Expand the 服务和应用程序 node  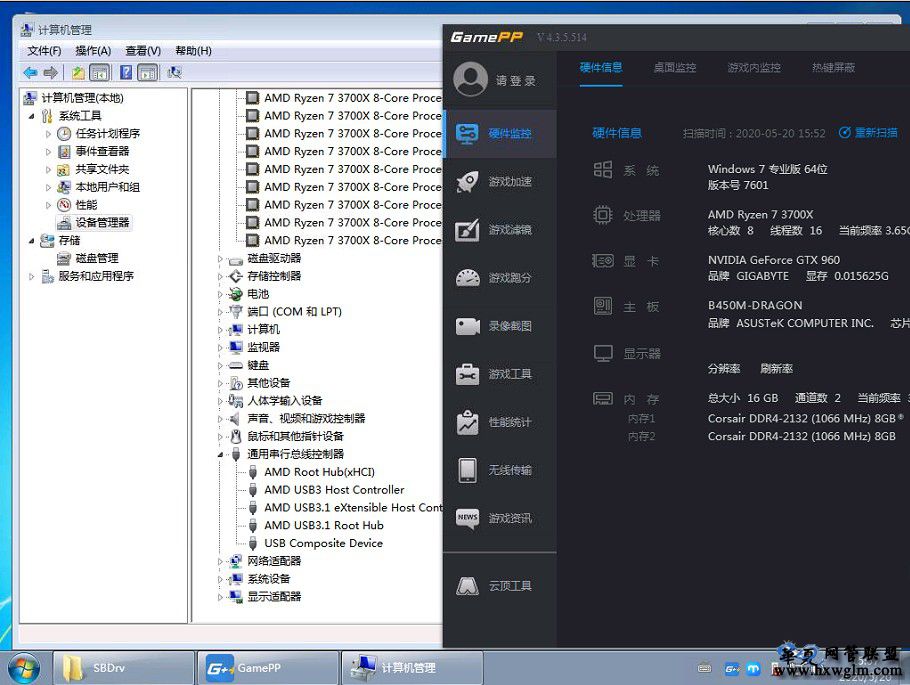(x=32, y=276)
